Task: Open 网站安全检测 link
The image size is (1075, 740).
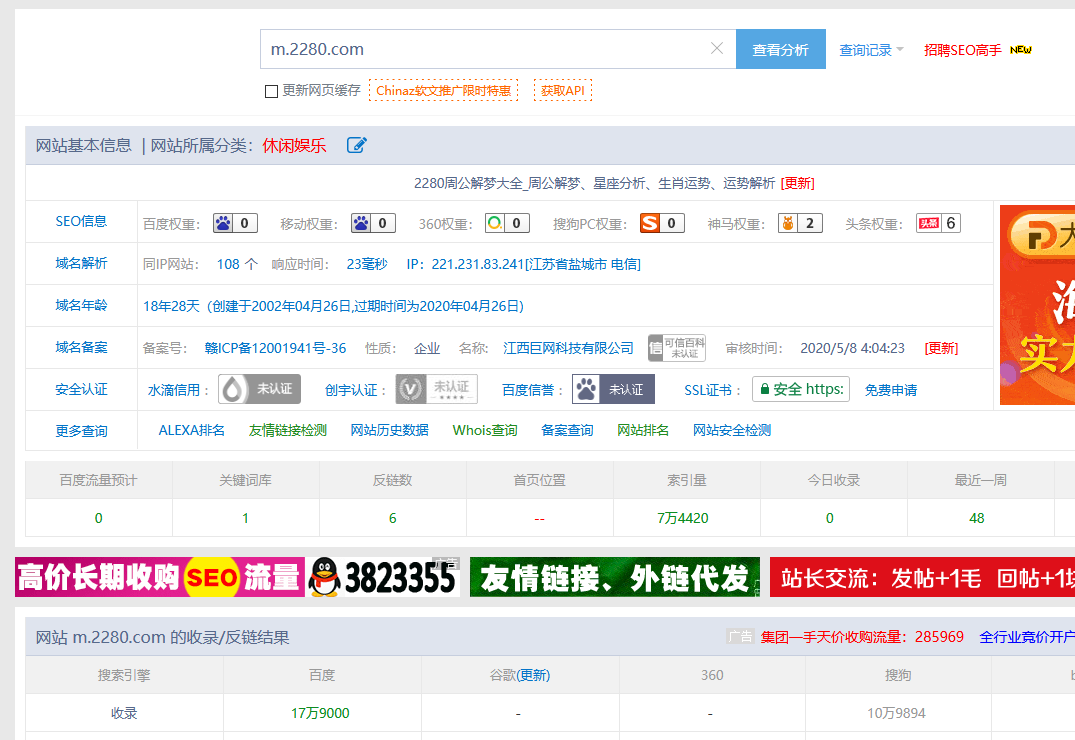Action: point(732,430)
